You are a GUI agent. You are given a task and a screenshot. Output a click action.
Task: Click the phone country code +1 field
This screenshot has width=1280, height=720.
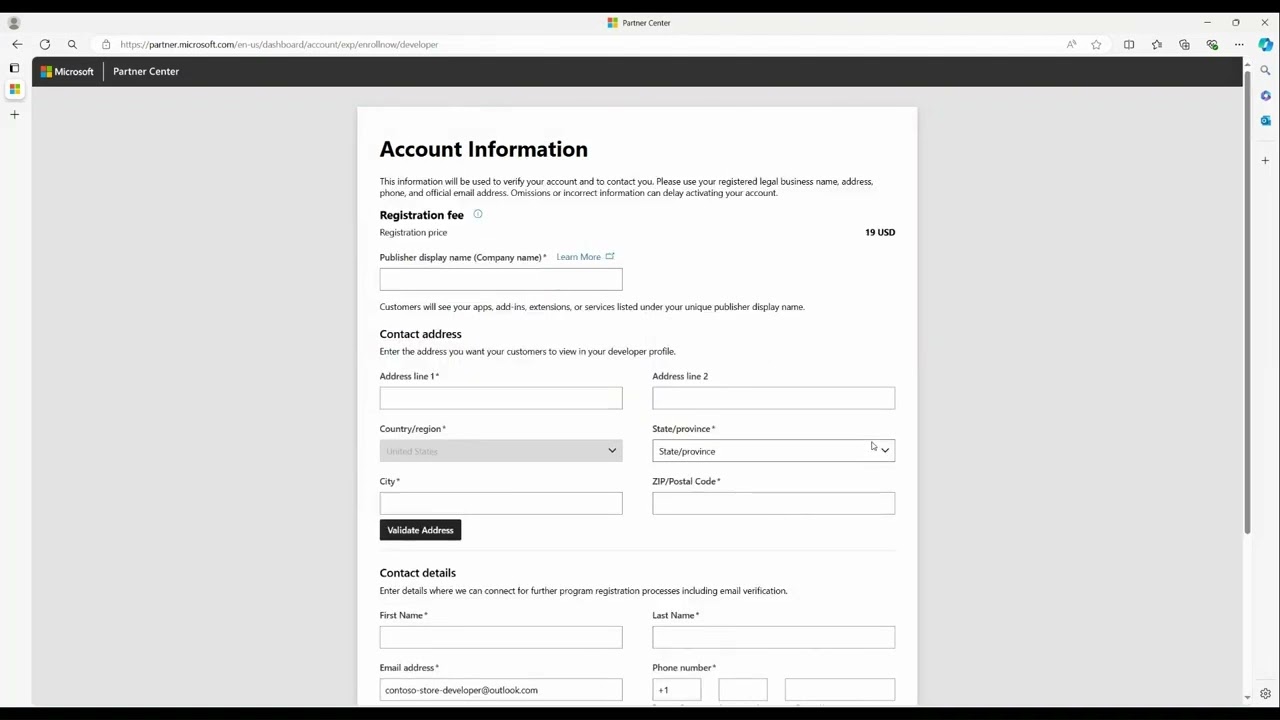(x=676, y=690)
